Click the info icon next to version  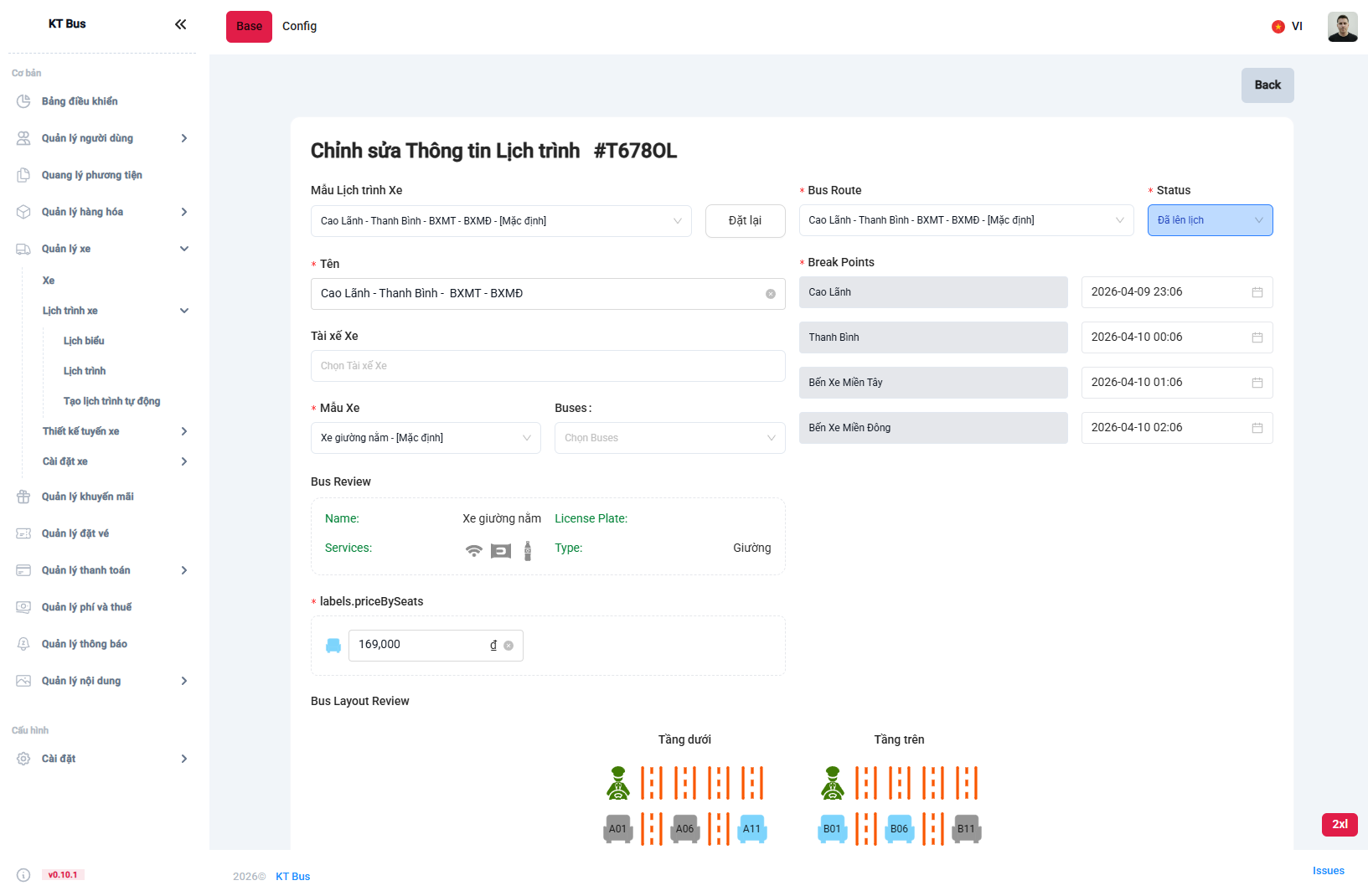[x=23, y=875]
